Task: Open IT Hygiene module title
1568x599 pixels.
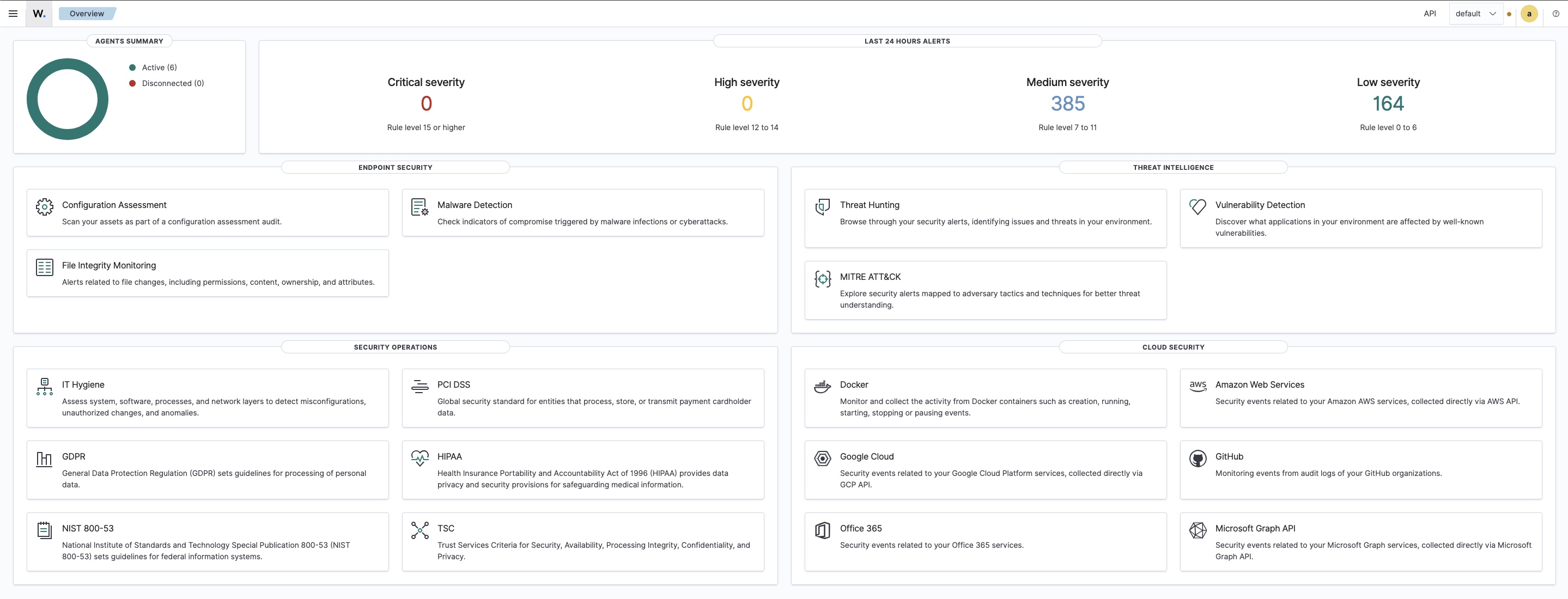Action: tap(83, 384)
